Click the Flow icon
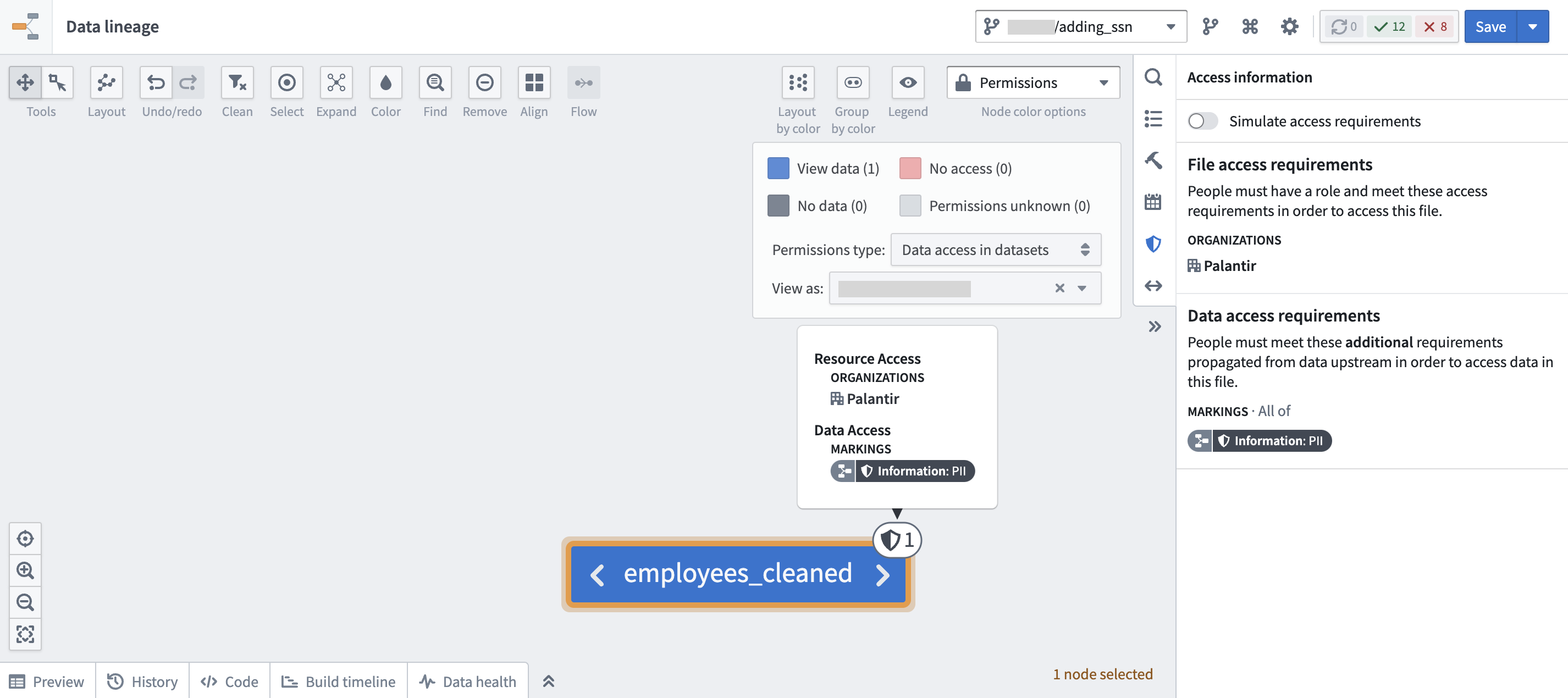1568x698 pixels. [584, 82]
